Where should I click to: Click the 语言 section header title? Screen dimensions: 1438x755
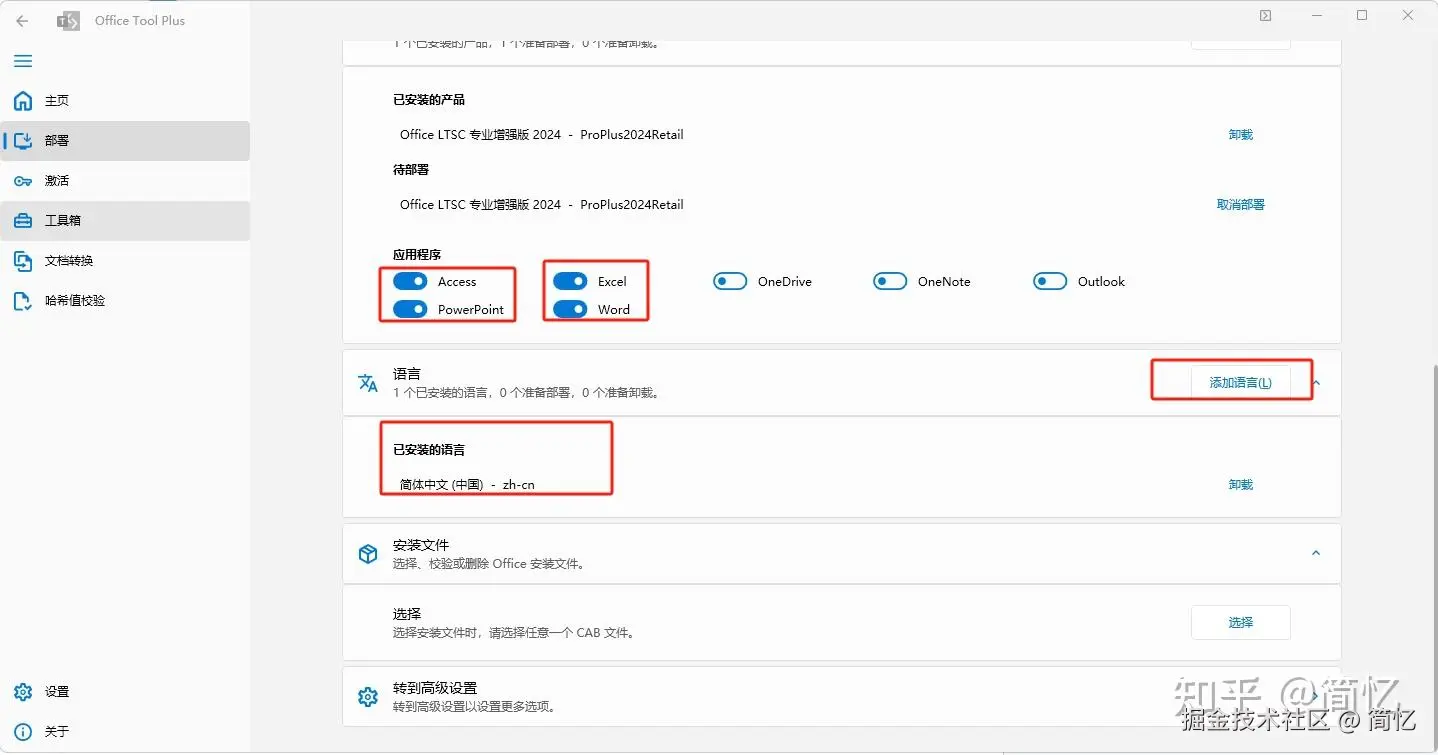click(x=407, y=374)
